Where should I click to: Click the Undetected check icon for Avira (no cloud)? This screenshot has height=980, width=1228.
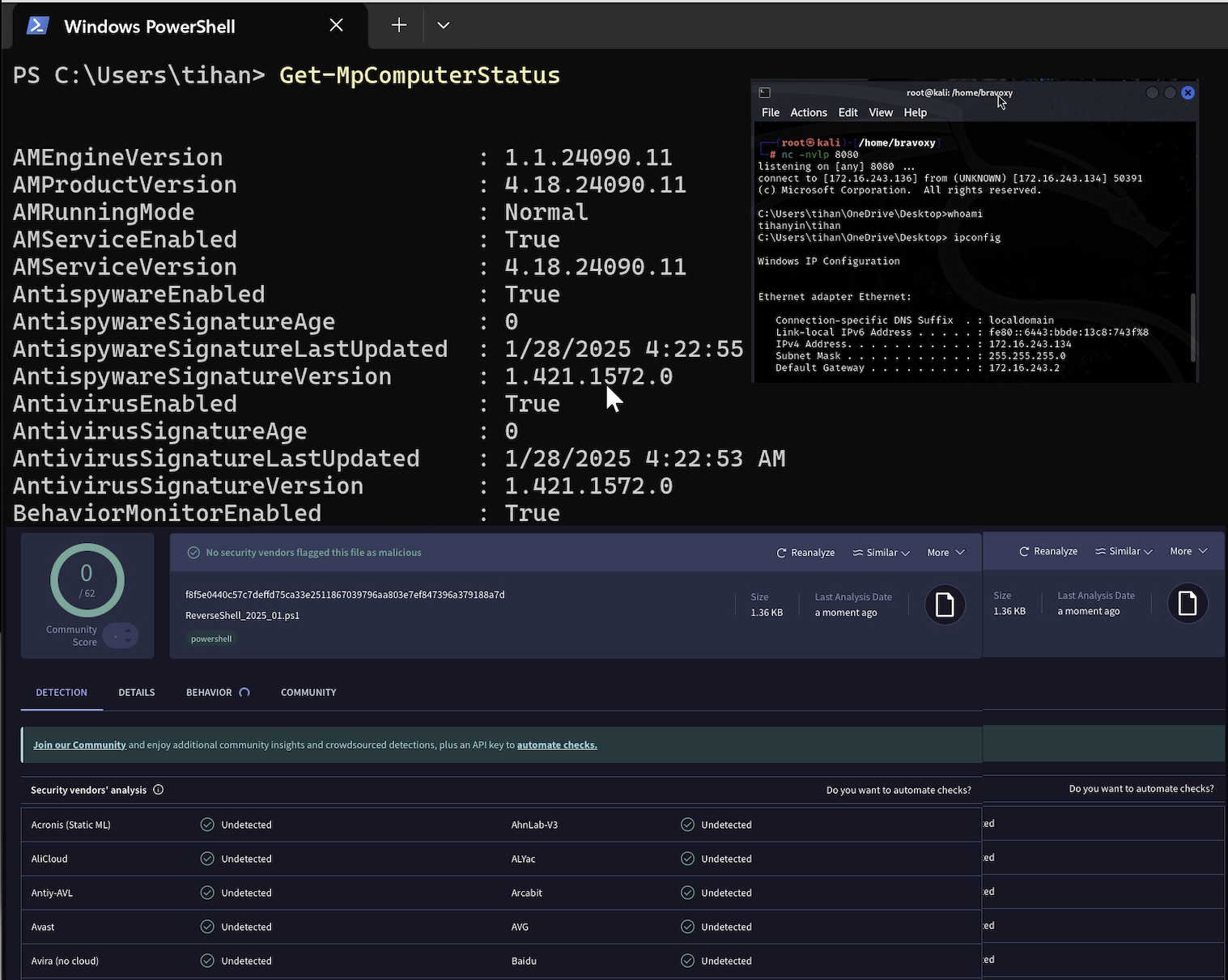pos(207,961)
